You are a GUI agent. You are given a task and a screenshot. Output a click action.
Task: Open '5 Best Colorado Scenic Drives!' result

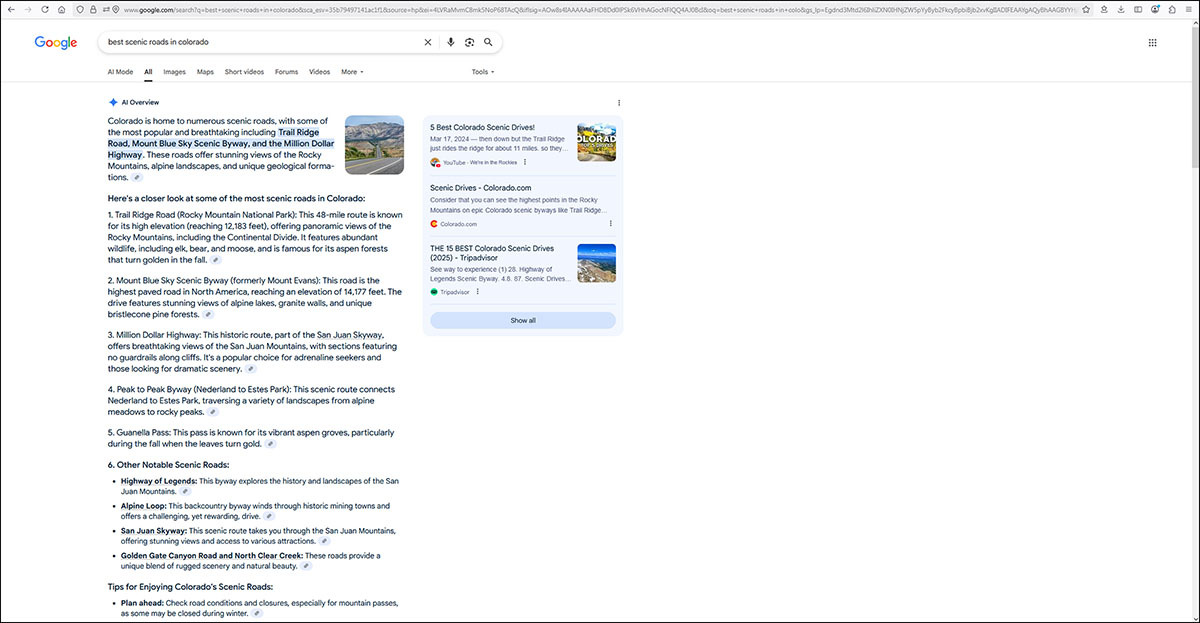coord(482,127)
